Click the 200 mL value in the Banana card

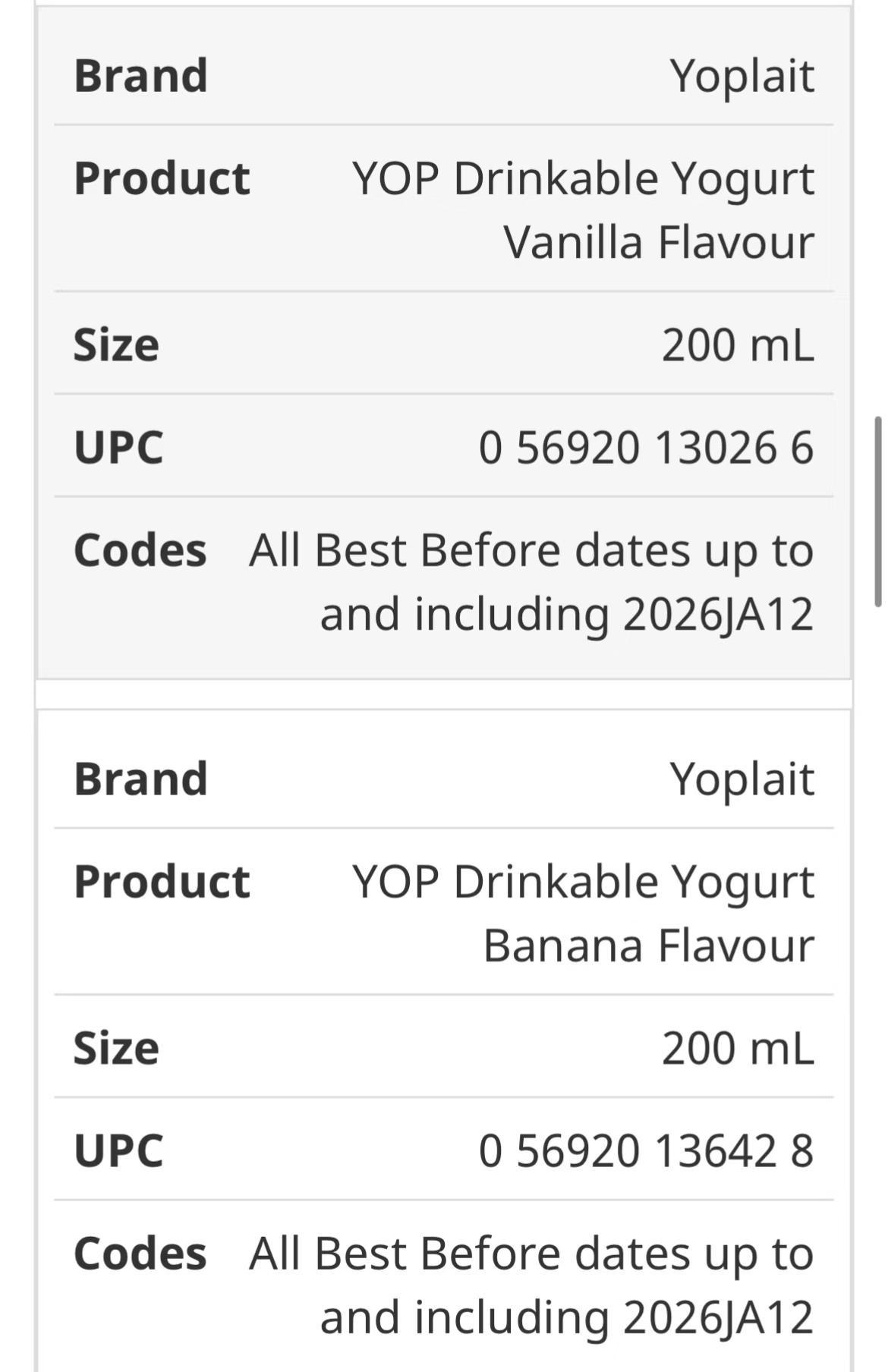(738, 1048)
